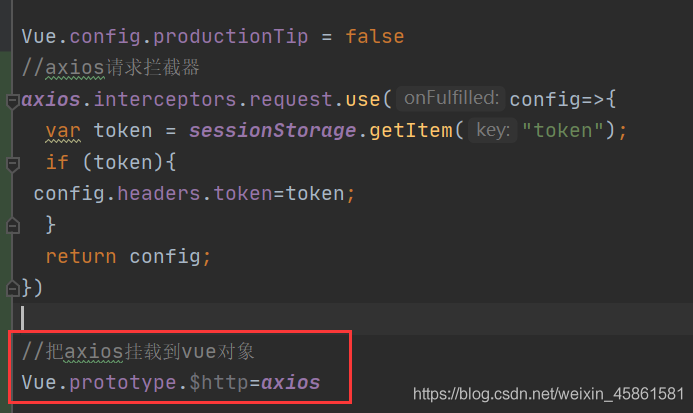The width and height of the screenshot is (693, 413).
Task: Click the $http property in Vue.prototype line
Action: coord(219,382)
